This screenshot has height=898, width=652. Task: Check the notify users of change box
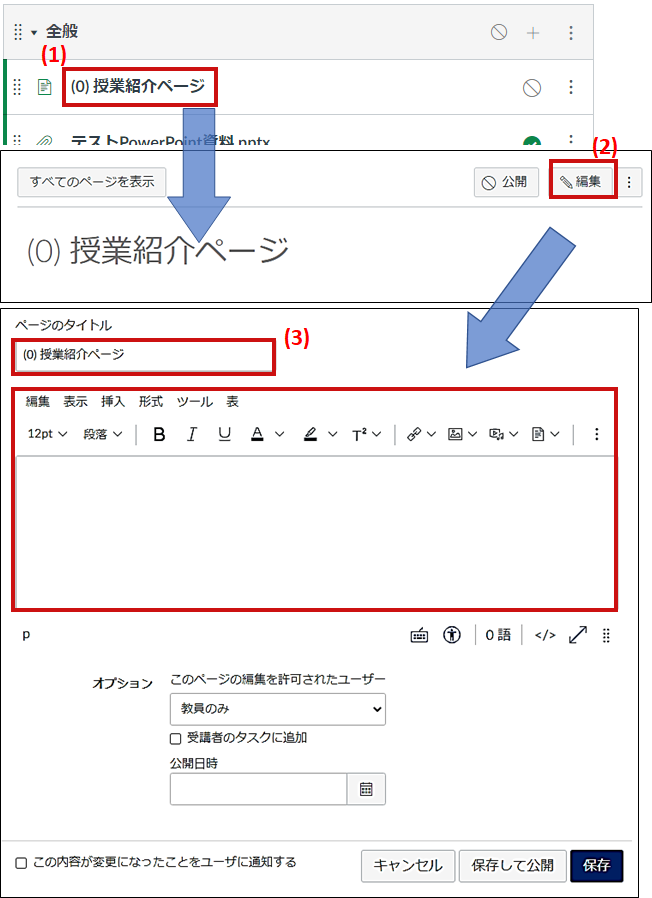21,863
